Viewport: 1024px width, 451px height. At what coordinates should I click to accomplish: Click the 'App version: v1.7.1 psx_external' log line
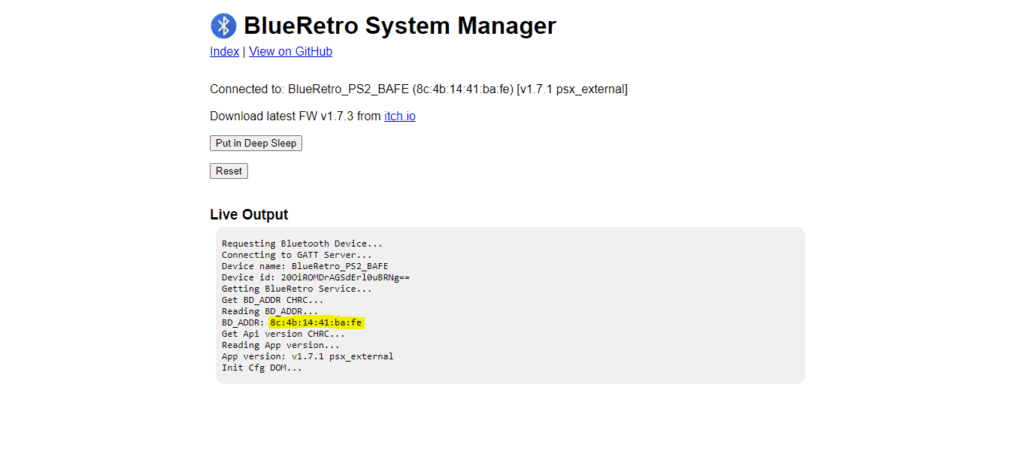tap(307, 356)
